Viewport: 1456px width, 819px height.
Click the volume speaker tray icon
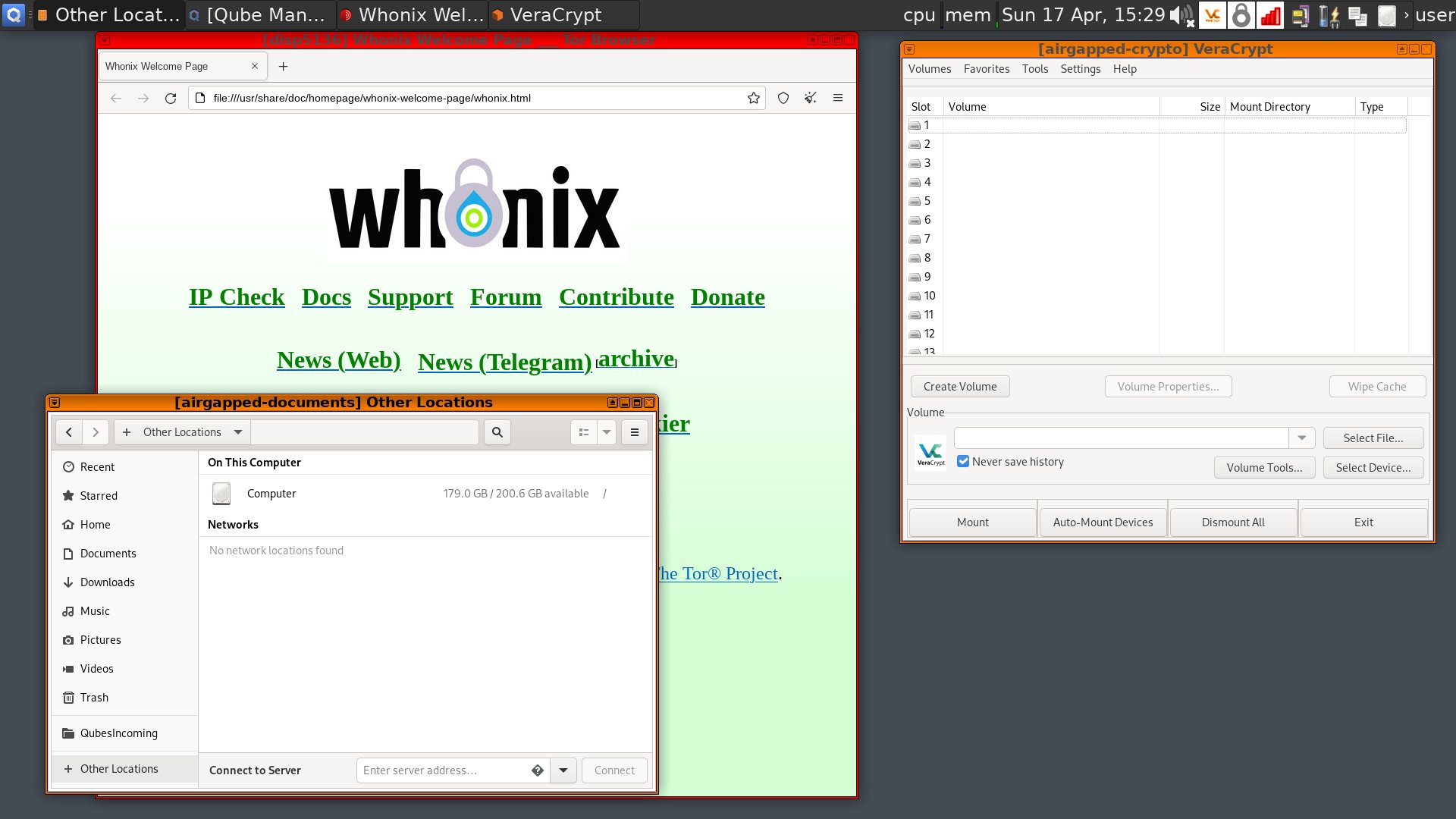pos(1180,15)
